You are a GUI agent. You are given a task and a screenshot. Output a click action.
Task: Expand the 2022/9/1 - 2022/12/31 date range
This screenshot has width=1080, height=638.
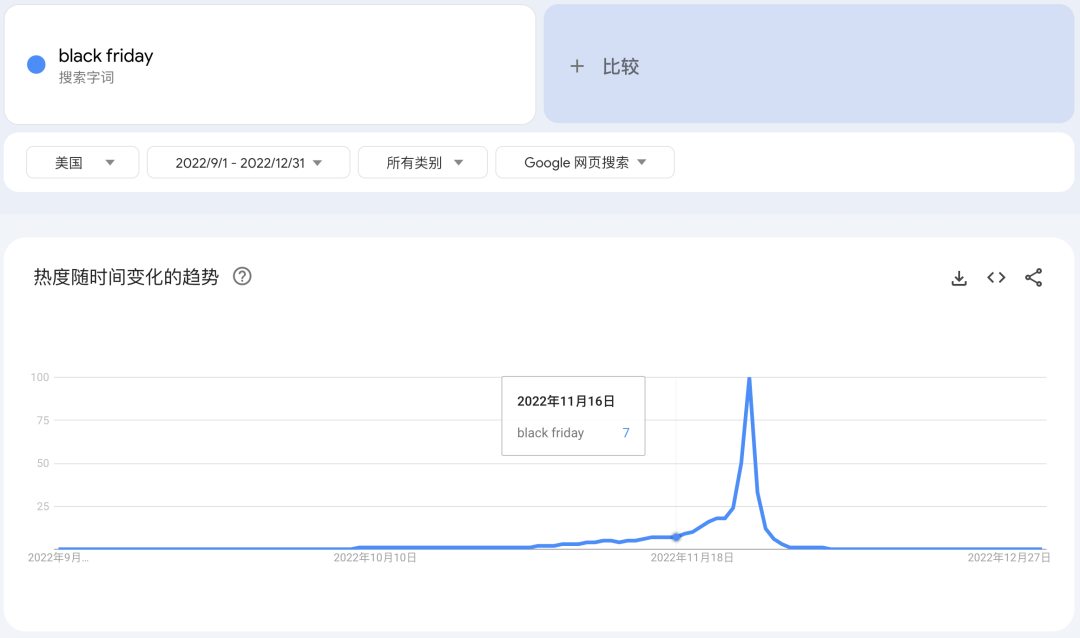(x=248, y=163)
